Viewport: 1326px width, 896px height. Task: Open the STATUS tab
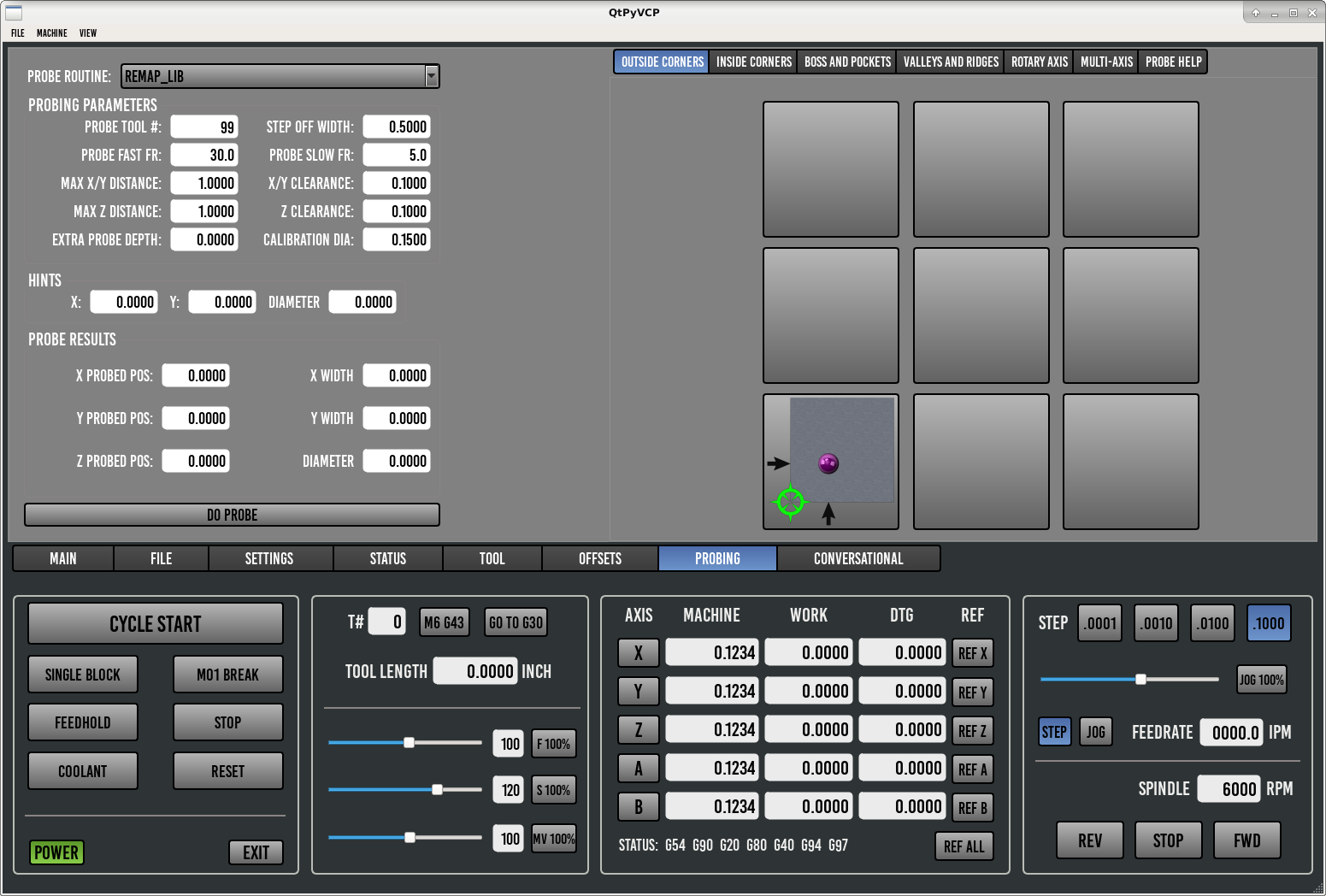pos(388,558)
